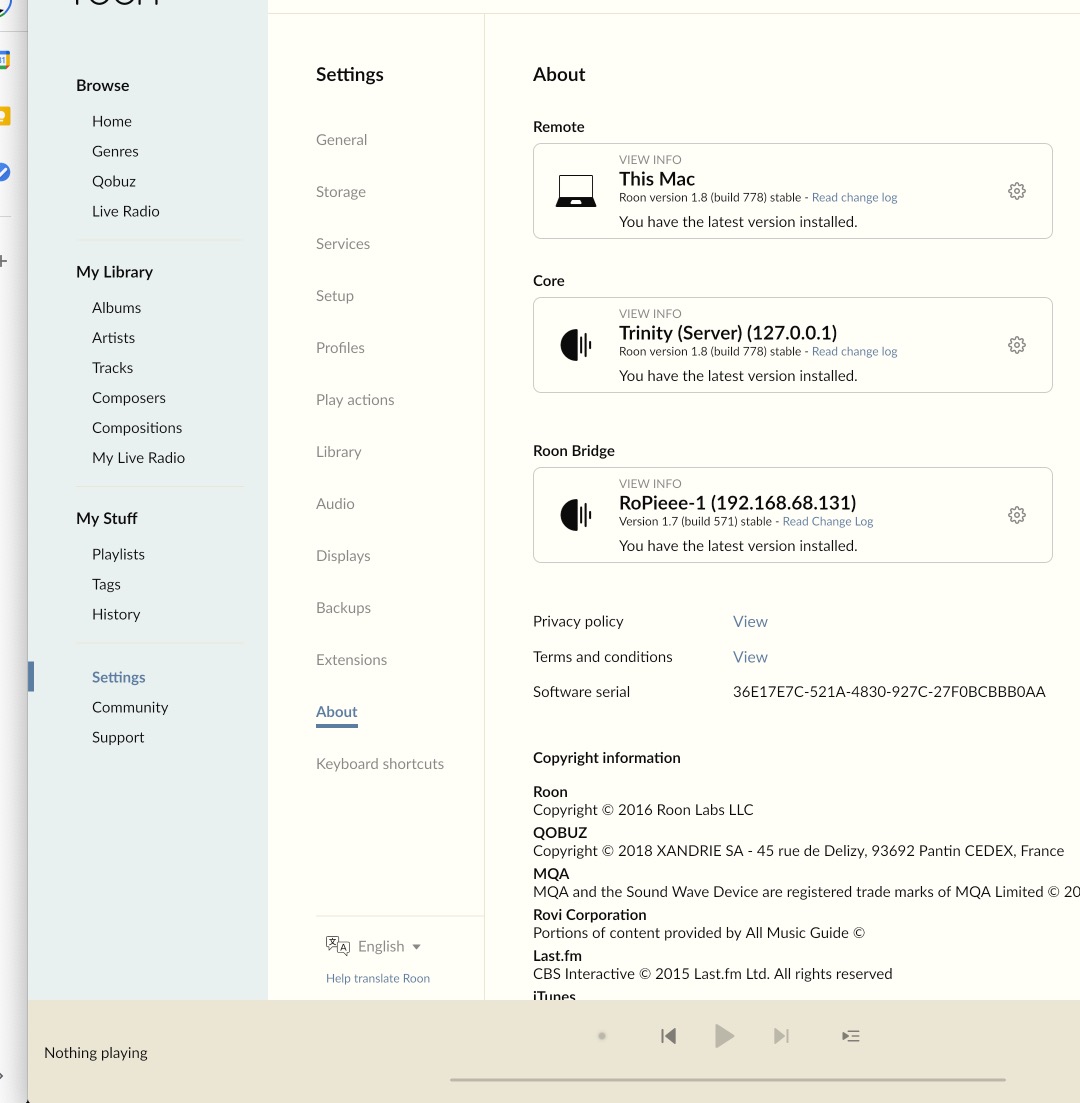Click the signal path dot indicator
Image resolution: width=1080 pixels, height=1103 pixels.
tap(602, 1035)
